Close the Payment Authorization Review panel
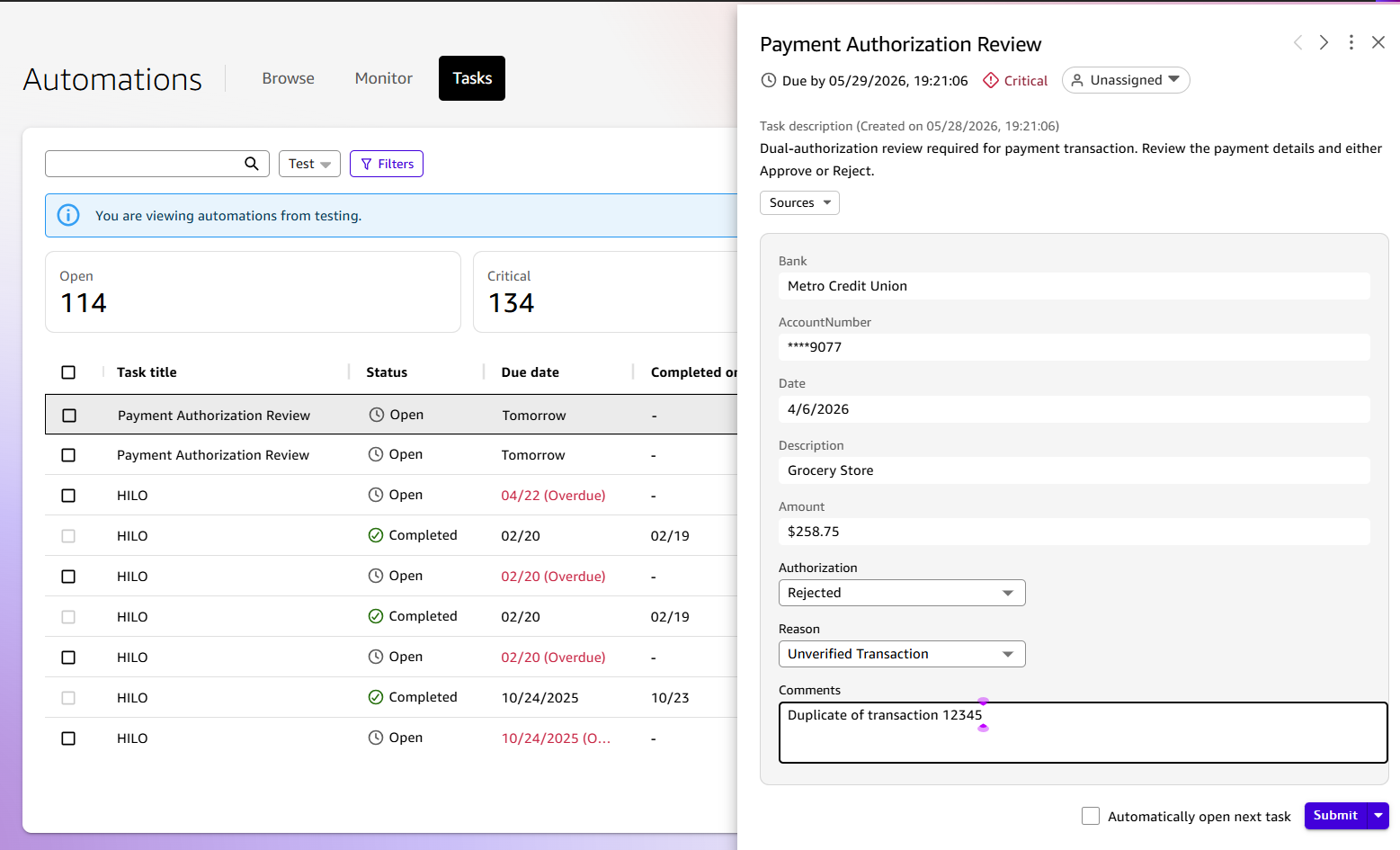Image resolution: width=1400 pixels, height=850 pixels. point(1378,42)
